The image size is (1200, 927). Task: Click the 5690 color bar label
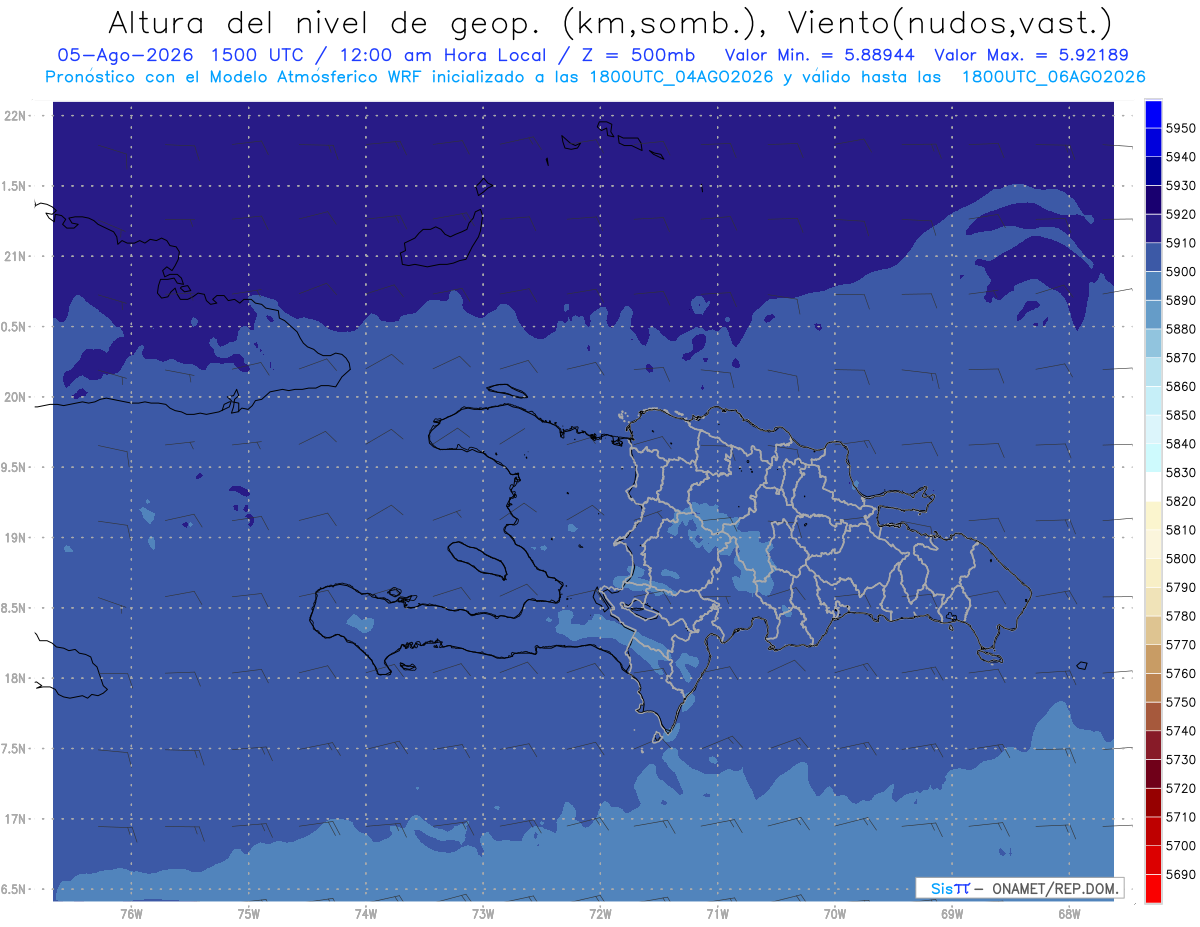(x=1181, y=874)
